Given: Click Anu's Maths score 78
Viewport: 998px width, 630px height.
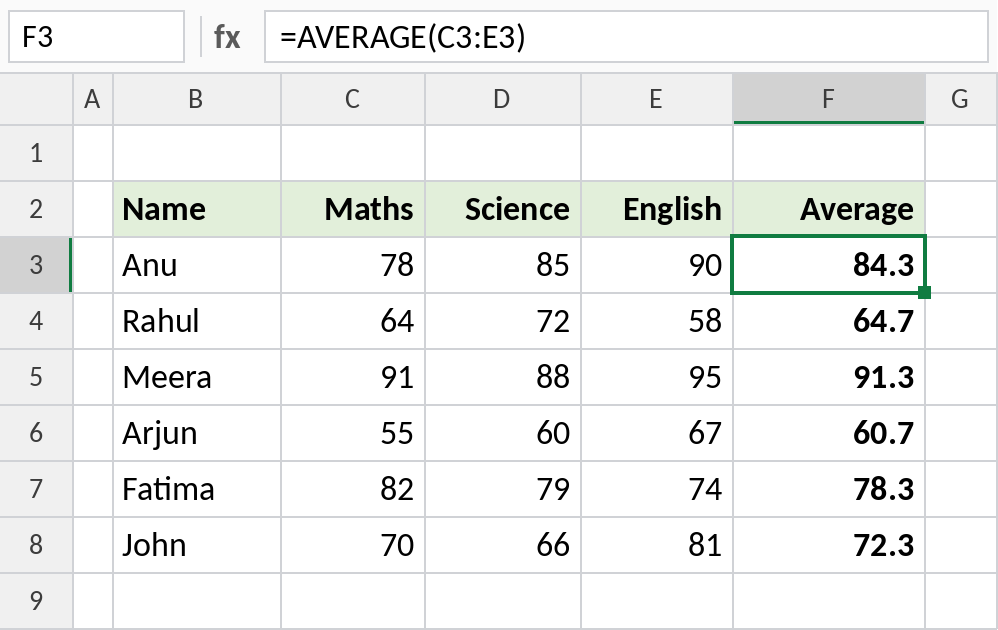Looking at the screenshot, I should pyautogui.click(x=353, y=265).
